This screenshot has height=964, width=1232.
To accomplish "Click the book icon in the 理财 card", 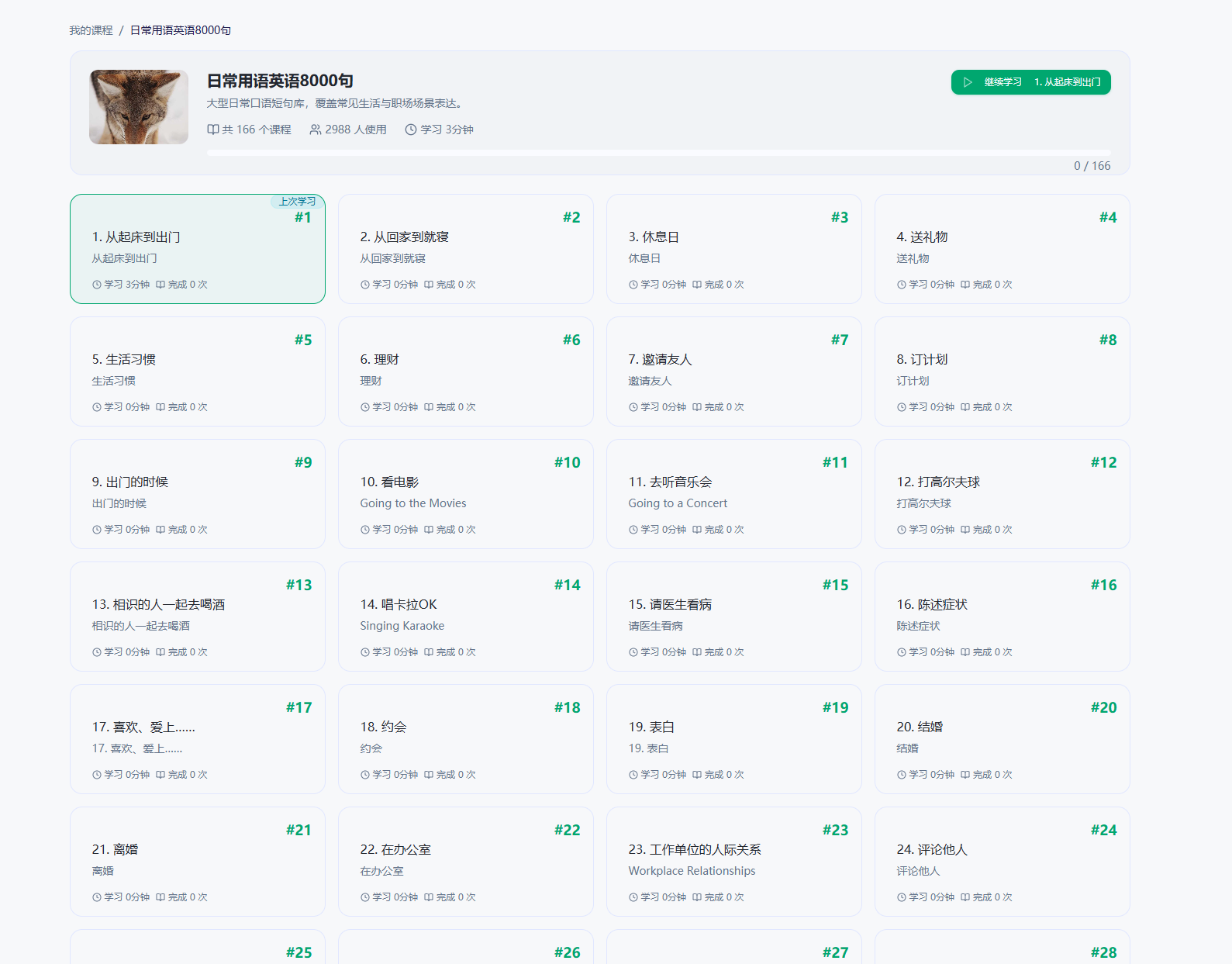I will tap(429, 407).
